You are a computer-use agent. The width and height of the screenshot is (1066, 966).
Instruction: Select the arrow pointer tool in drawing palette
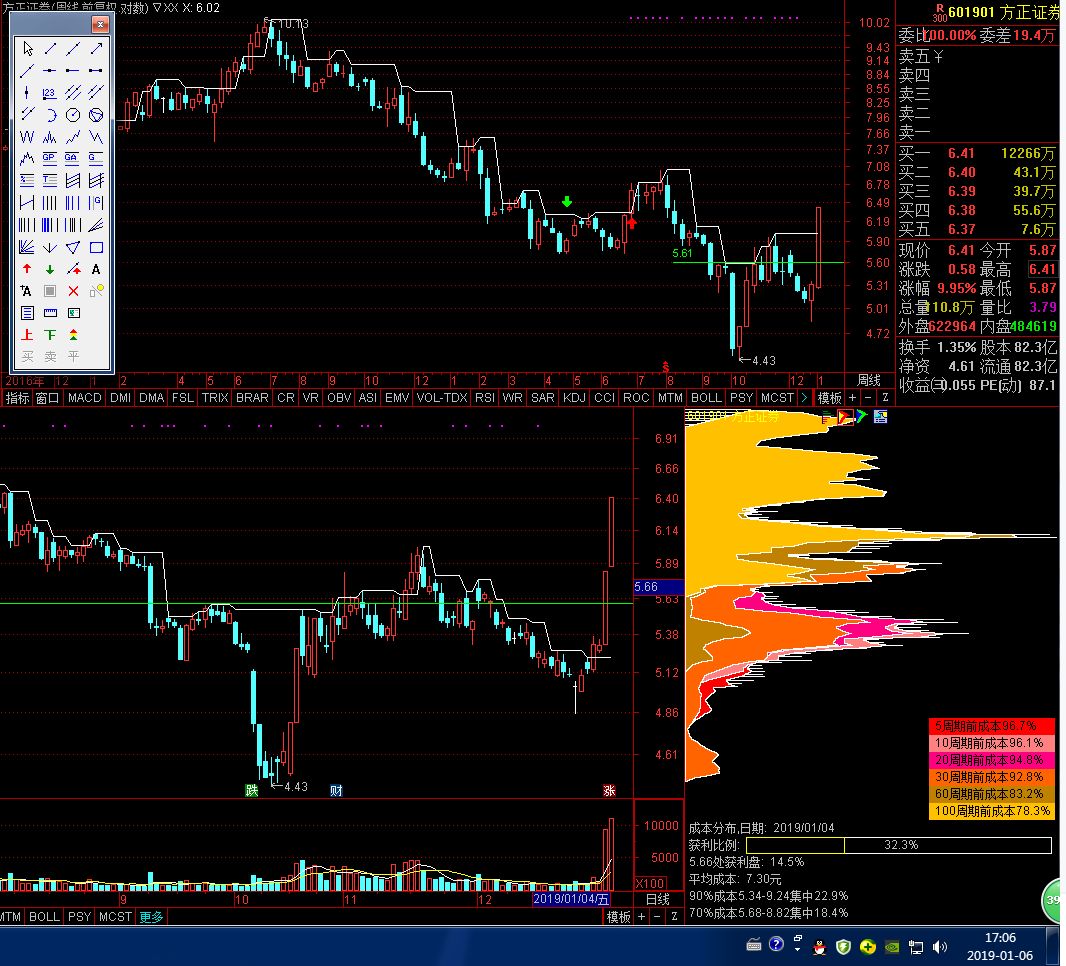[x=27, y=48]
